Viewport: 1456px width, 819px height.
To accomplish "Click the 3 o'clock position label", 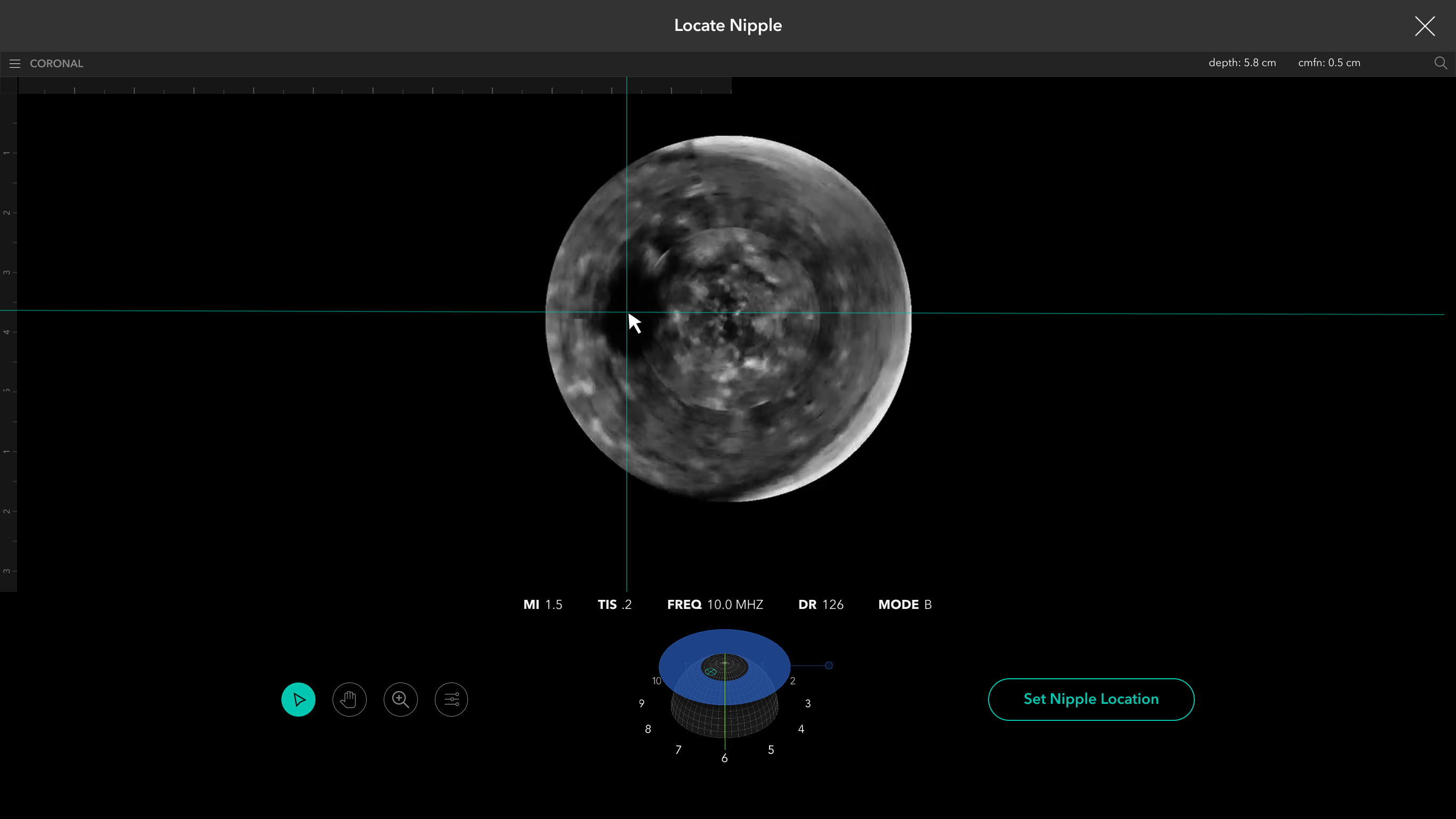I will [x=808, y=704].
